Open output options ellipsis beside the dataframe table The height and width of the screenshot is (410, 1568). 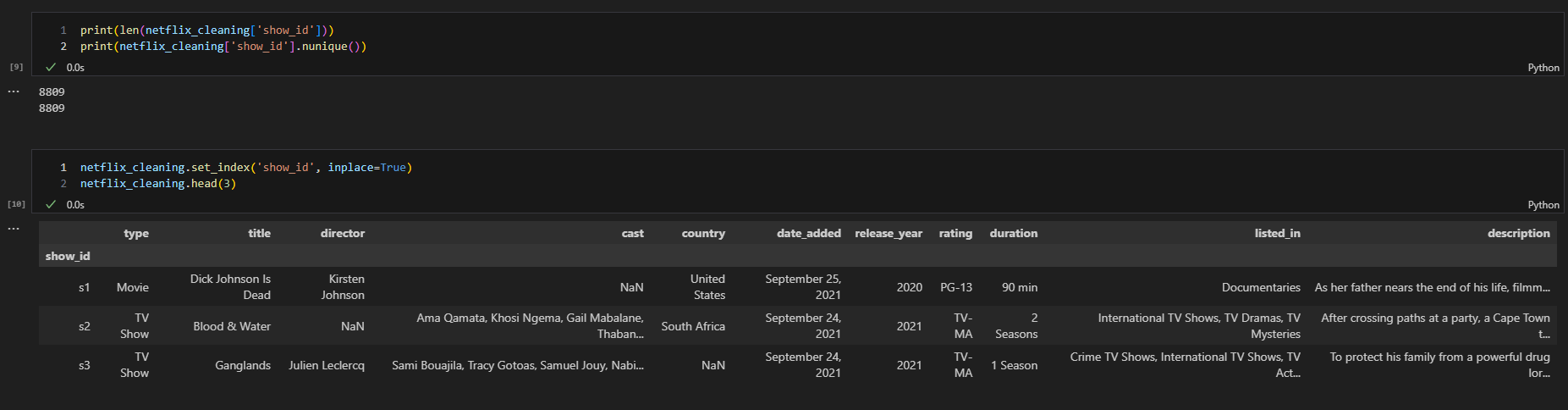pyautogui.click(x=14, y=229)
